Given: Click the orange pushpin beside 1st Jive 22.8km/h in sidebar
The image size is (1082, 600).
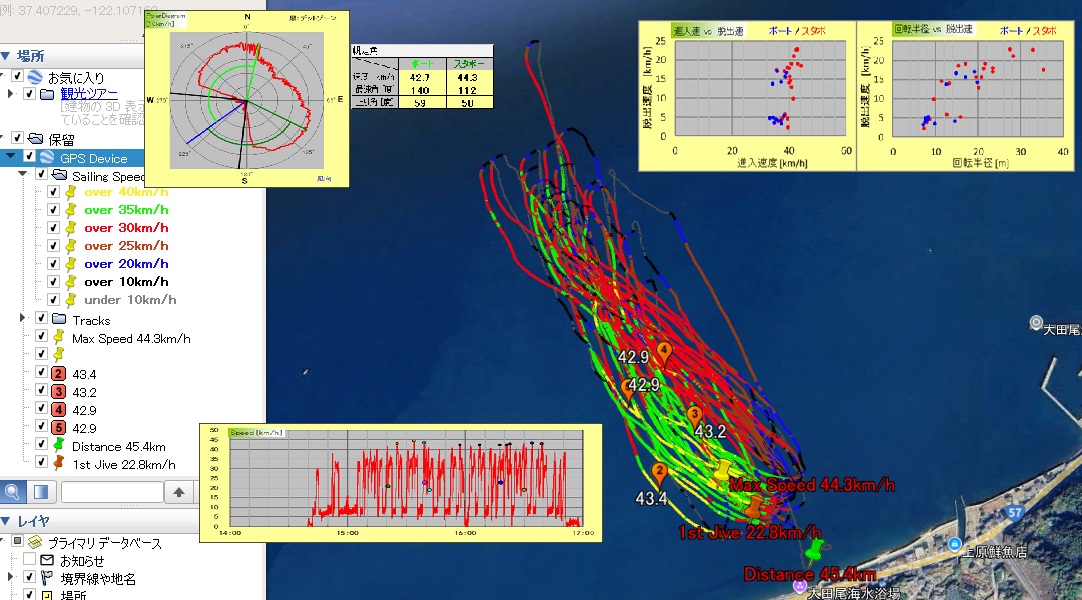Looking at the screenshot, I should (x=59, y=463).
